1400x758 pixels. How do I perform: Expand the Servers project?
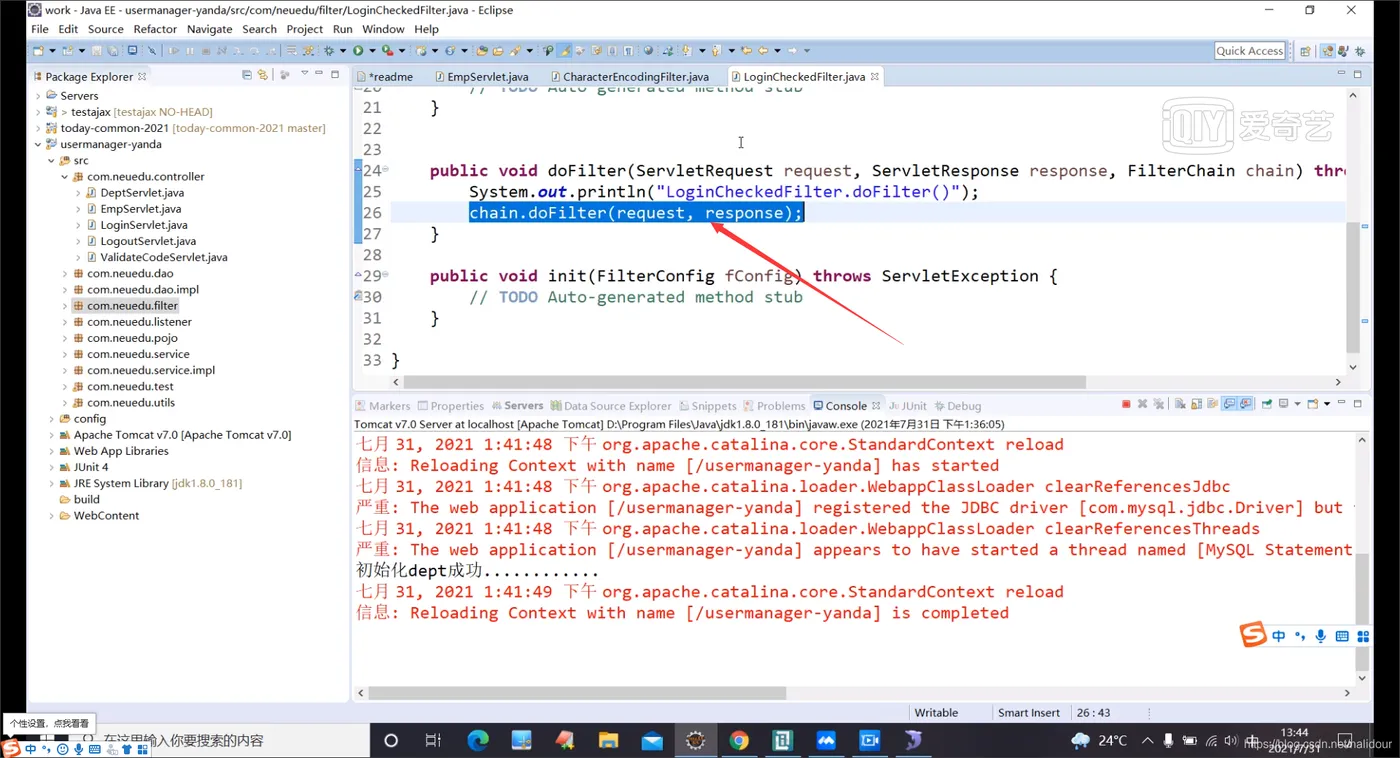coord(38,96)
